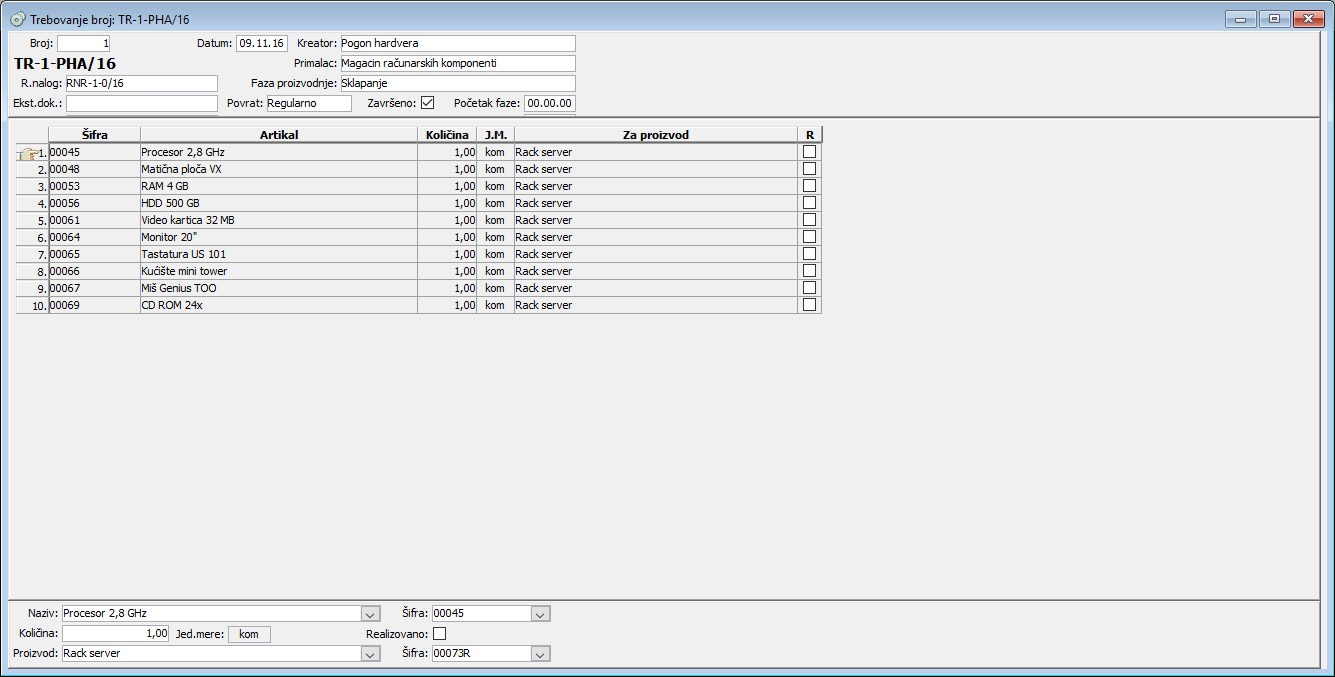This screenshot has height=677, width=1335.
Task: Click the Datum field 09.11.16
Action: [261, 44]
